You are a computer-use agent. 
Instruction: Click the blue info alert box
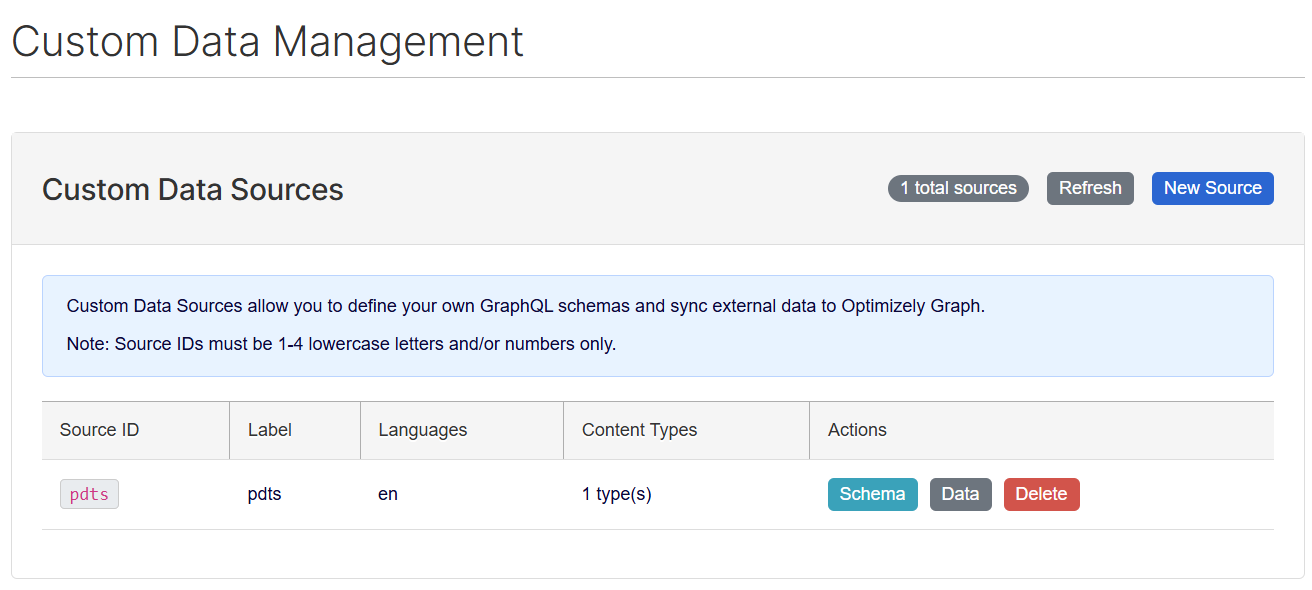[1100, 340]
